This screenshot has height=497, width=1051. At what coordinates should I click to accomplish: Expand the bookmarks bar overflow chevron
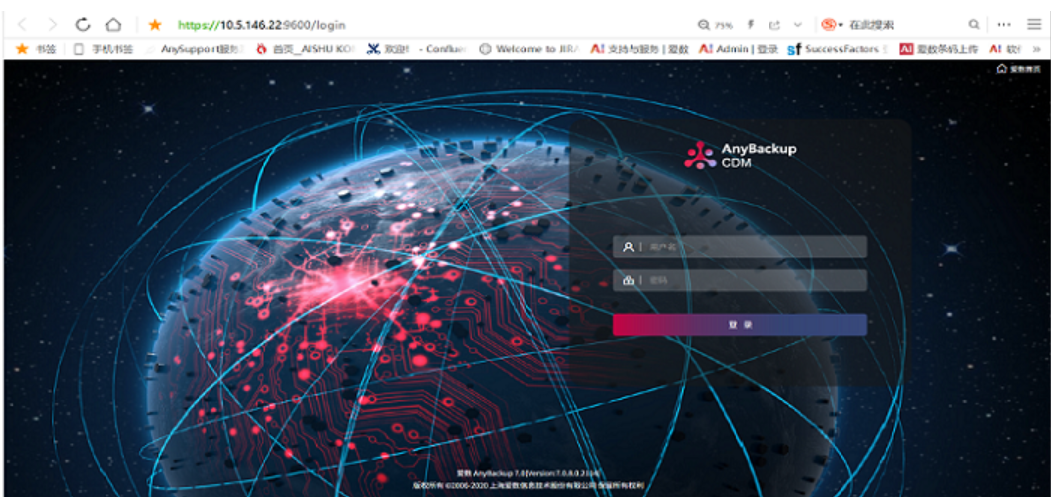point(1037,49)
